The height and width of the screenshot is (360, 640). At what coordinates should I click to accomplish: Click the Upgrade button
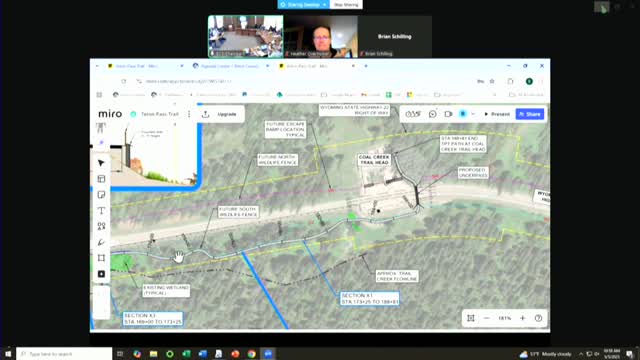[x=227, y=114]
